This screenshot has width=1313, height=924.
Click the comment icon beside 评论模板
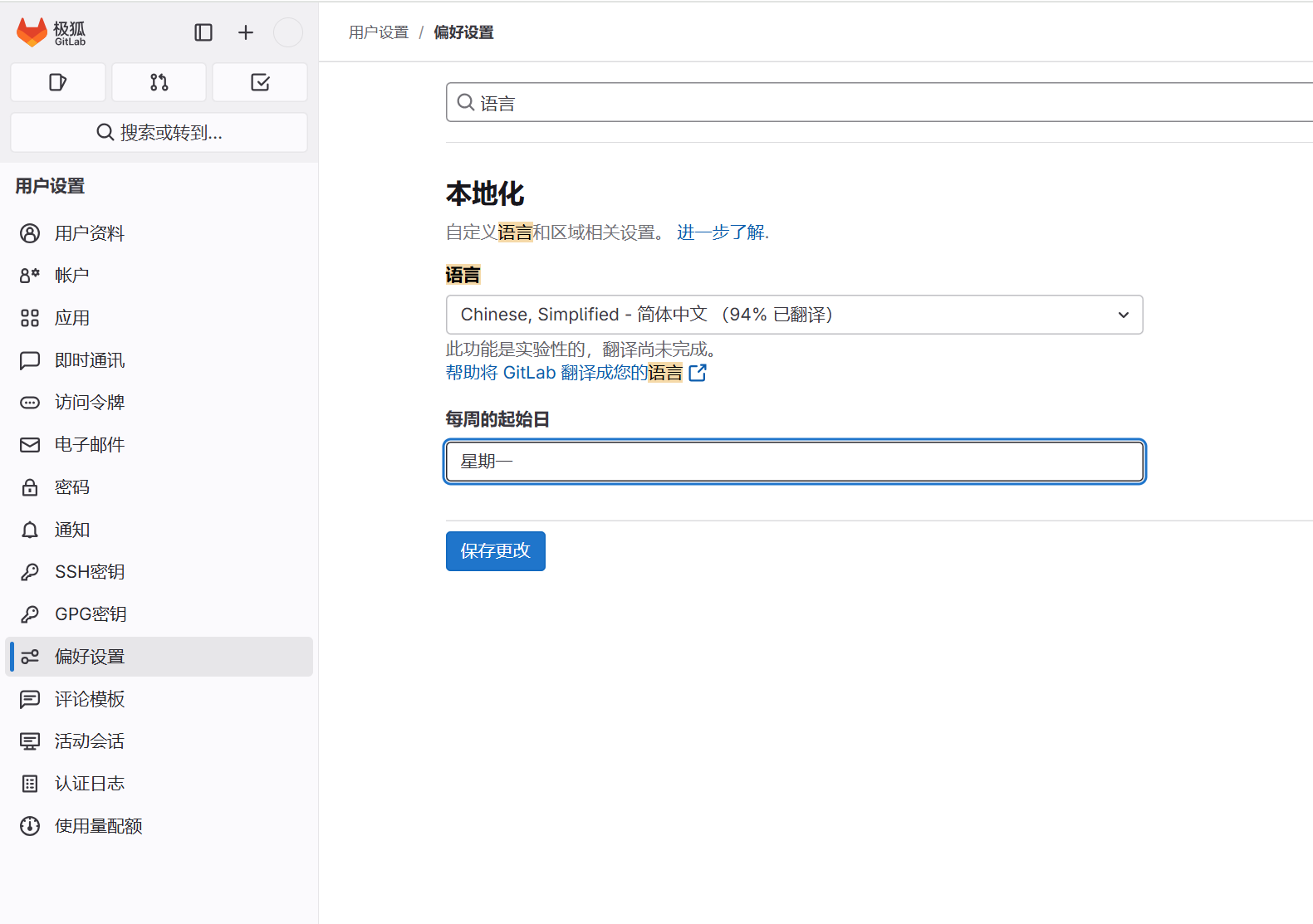[x=30, y=699]
